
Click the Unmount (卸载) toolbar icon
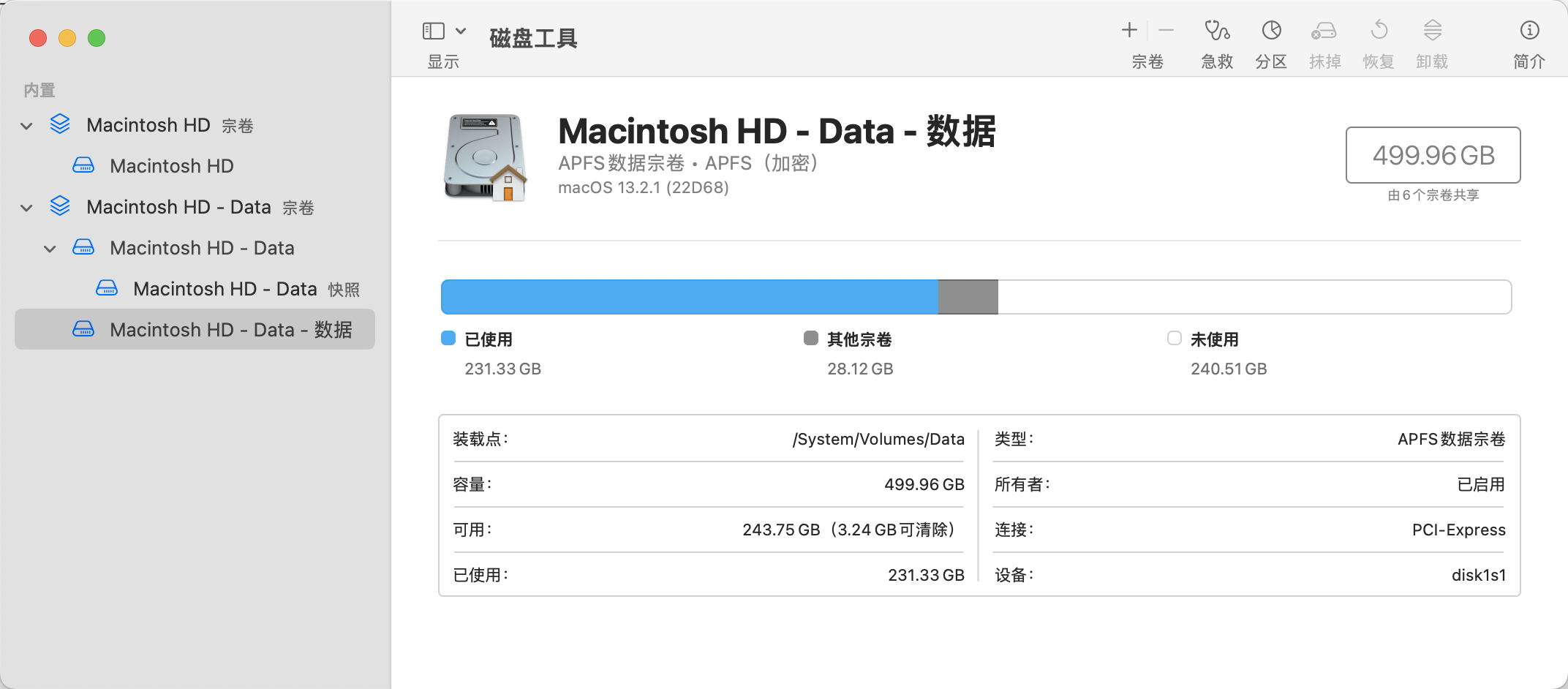(x=1432, y=31)
